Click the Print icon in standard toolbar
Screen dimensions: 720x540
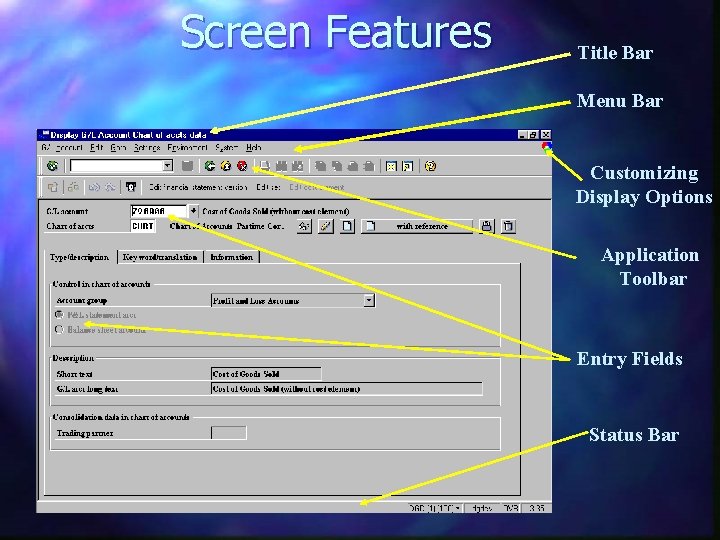[x=265, y=166]
